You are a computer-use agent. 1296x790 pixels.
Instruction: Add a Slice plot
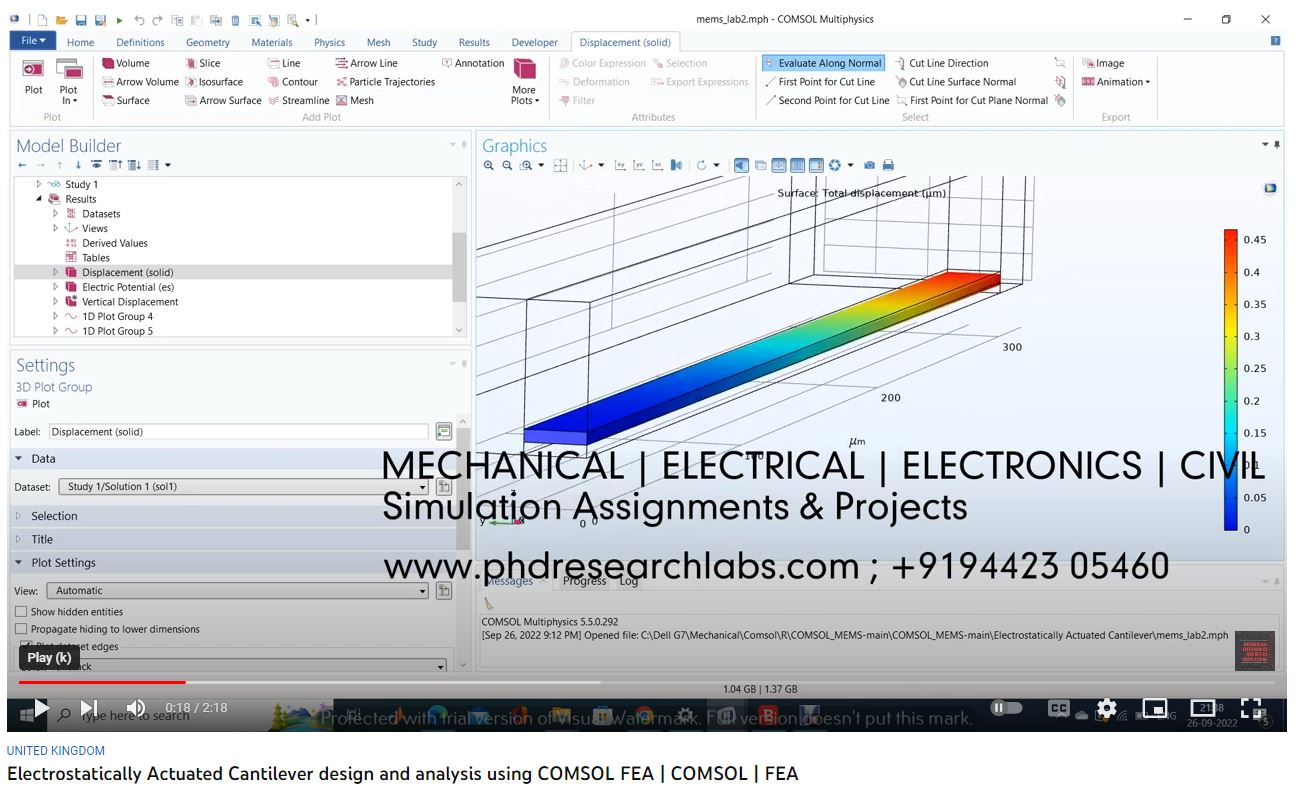[203, 63]
